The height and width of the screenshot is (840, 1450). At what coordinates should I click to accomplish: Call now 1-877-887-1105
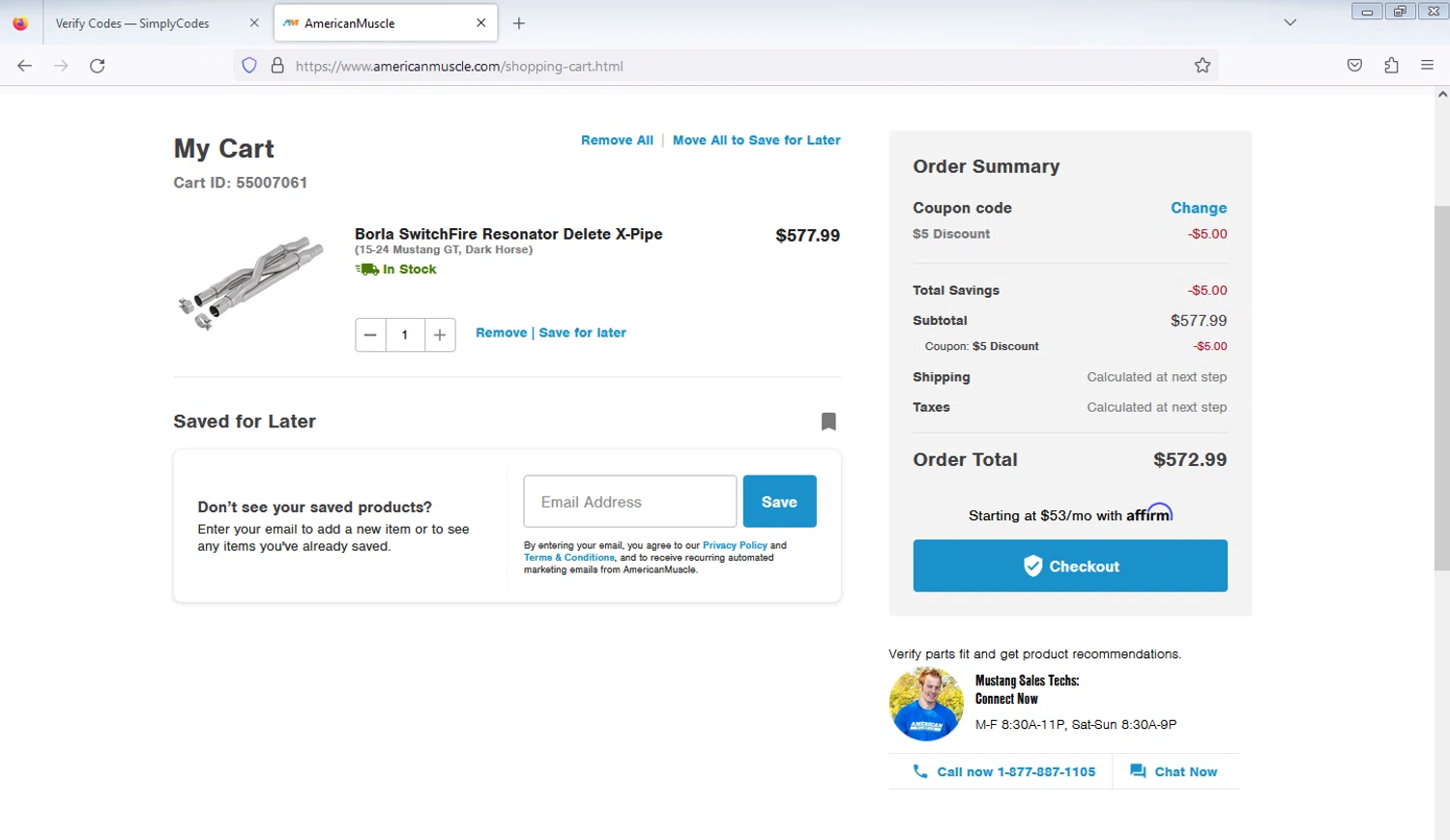point(1004,771)
